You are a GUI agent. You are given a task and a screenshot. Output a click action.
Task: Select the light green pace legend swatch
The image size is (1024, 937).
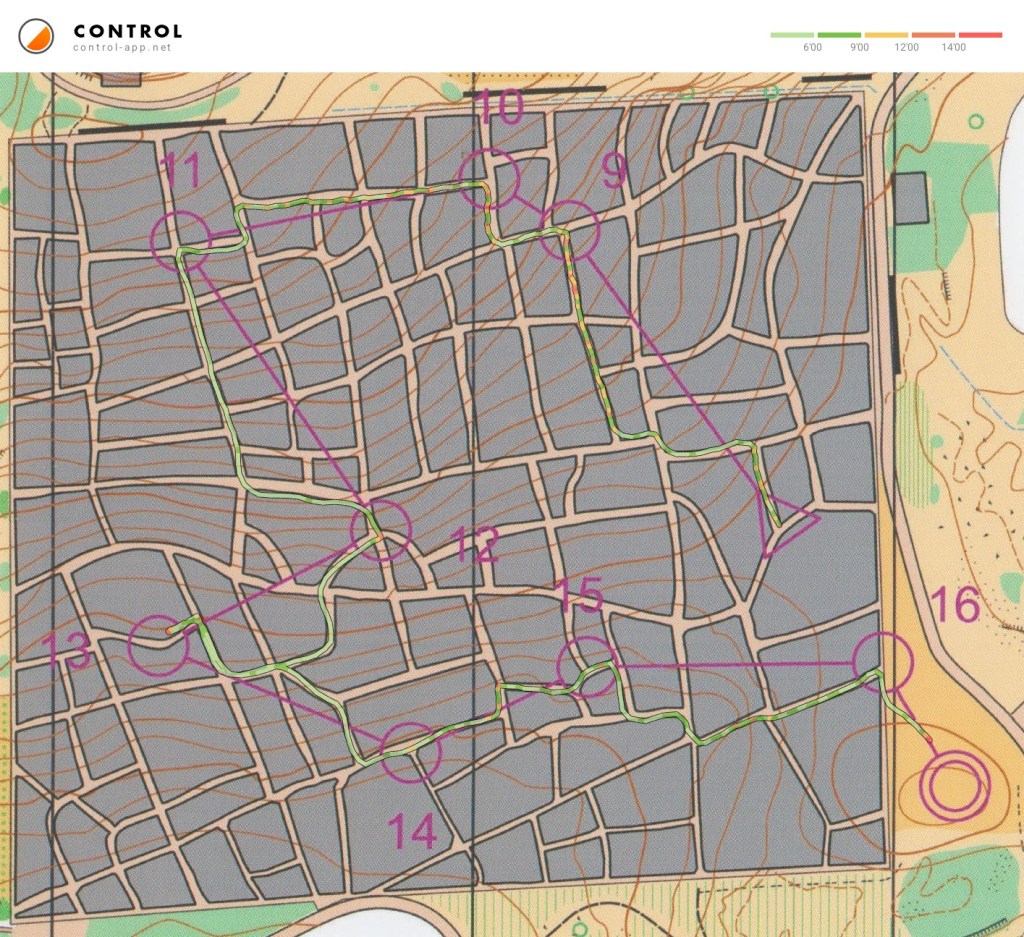792,35
